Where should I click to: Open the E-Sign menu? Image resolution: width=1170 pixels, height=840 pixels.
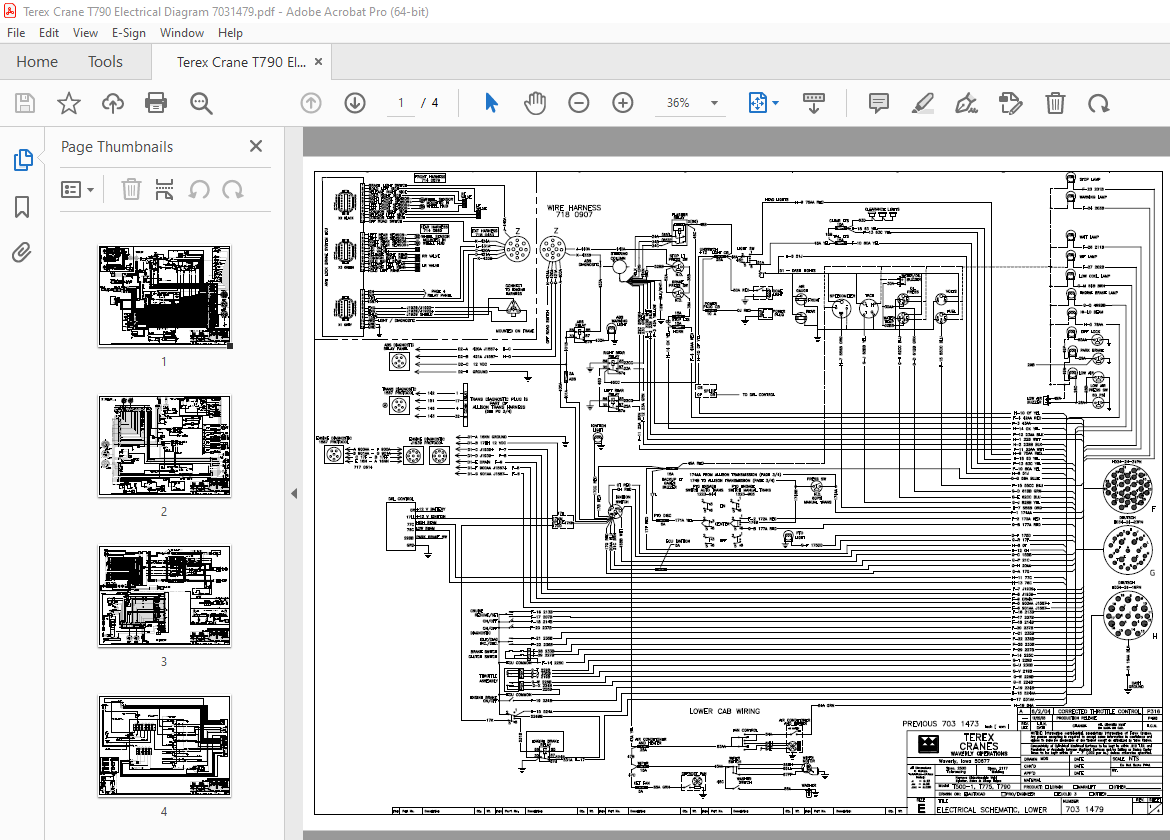pos(128,33)
